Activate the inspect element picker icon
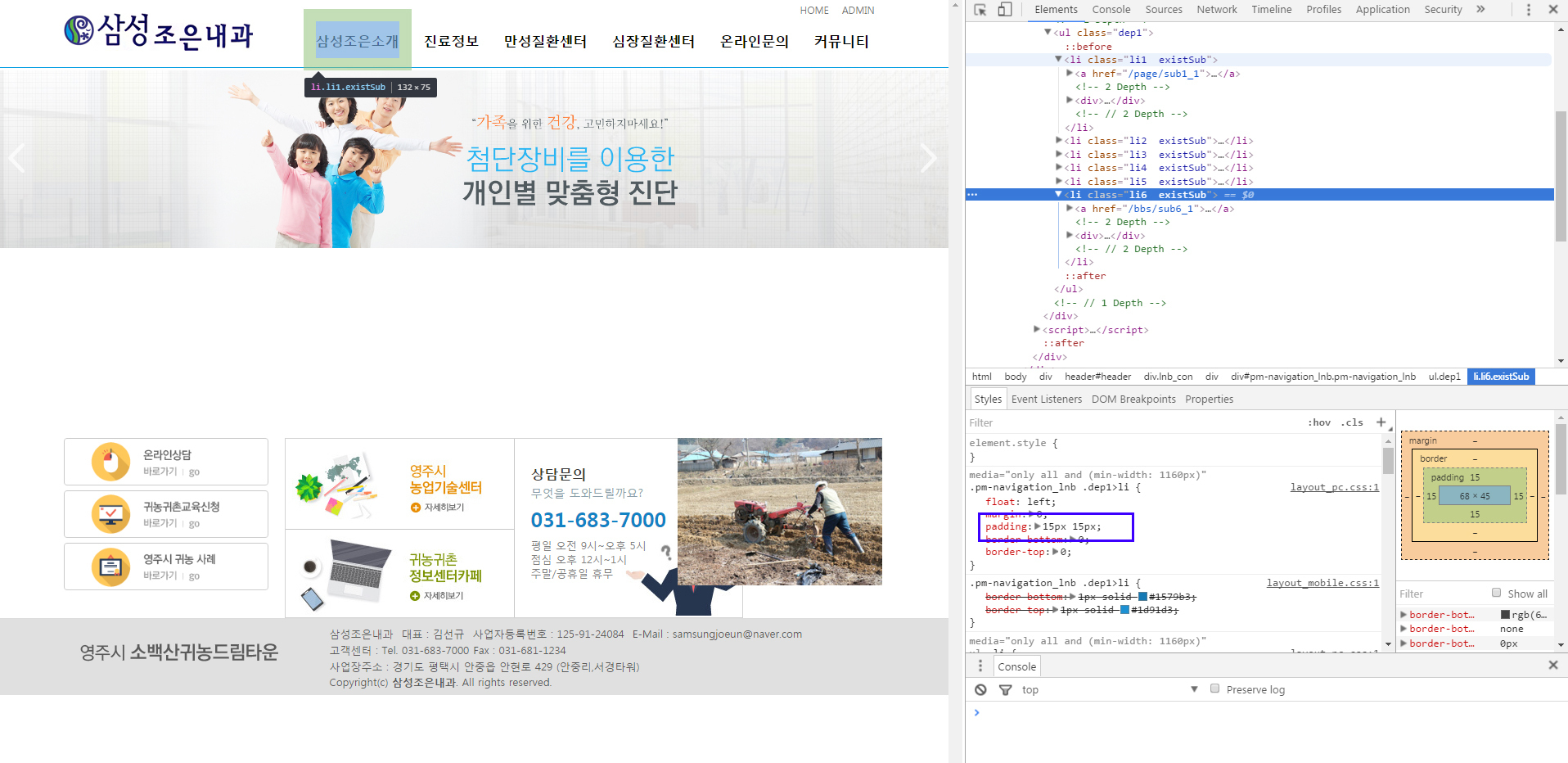This screenshot has width=1568, height=763. click(x=980, y=10)
